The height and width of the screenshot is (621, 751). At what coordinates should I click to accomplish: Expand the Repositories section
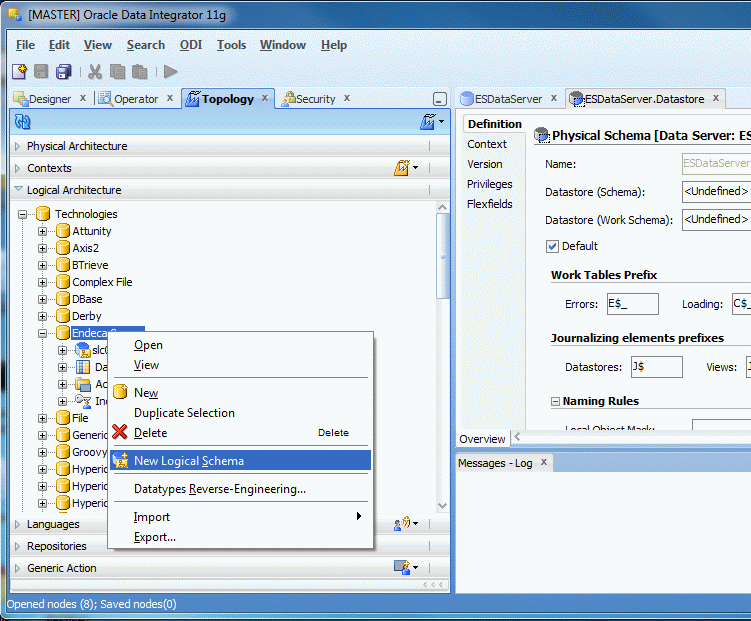tap(18, 546)
